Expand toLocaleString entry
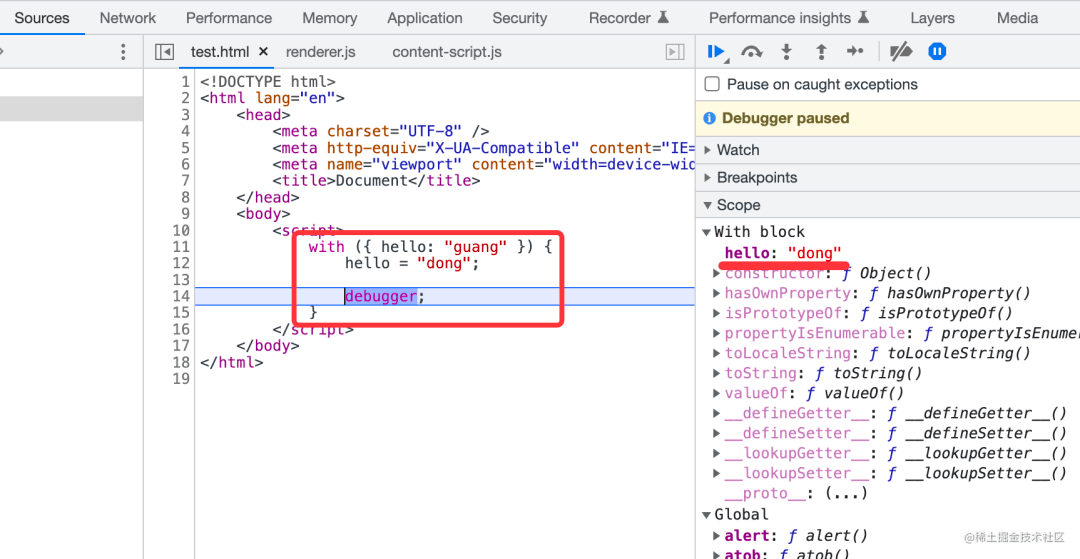 (x=717, y=353)
